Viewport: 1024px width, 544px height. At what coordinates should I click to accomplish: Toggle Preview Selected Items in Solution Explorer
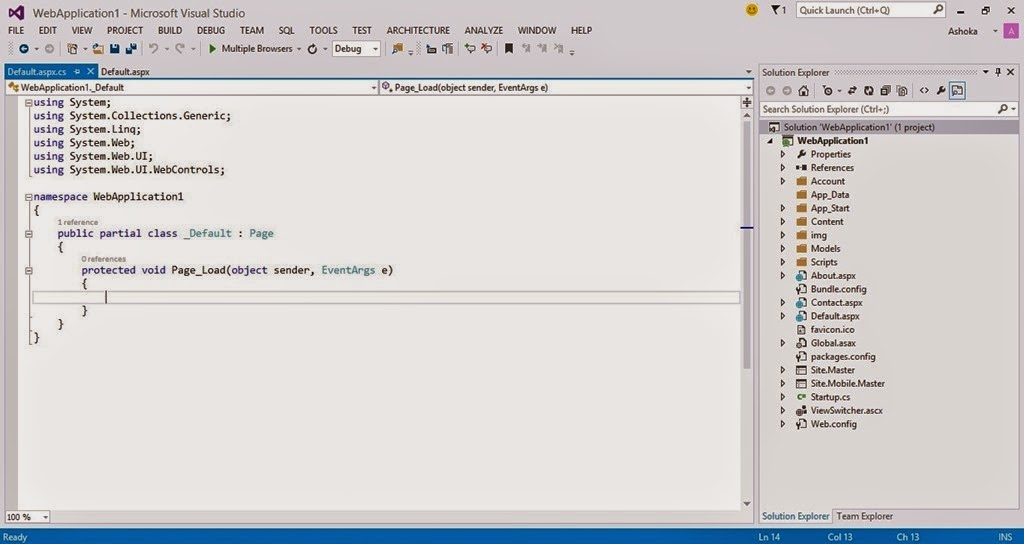(x=957, y=91)
